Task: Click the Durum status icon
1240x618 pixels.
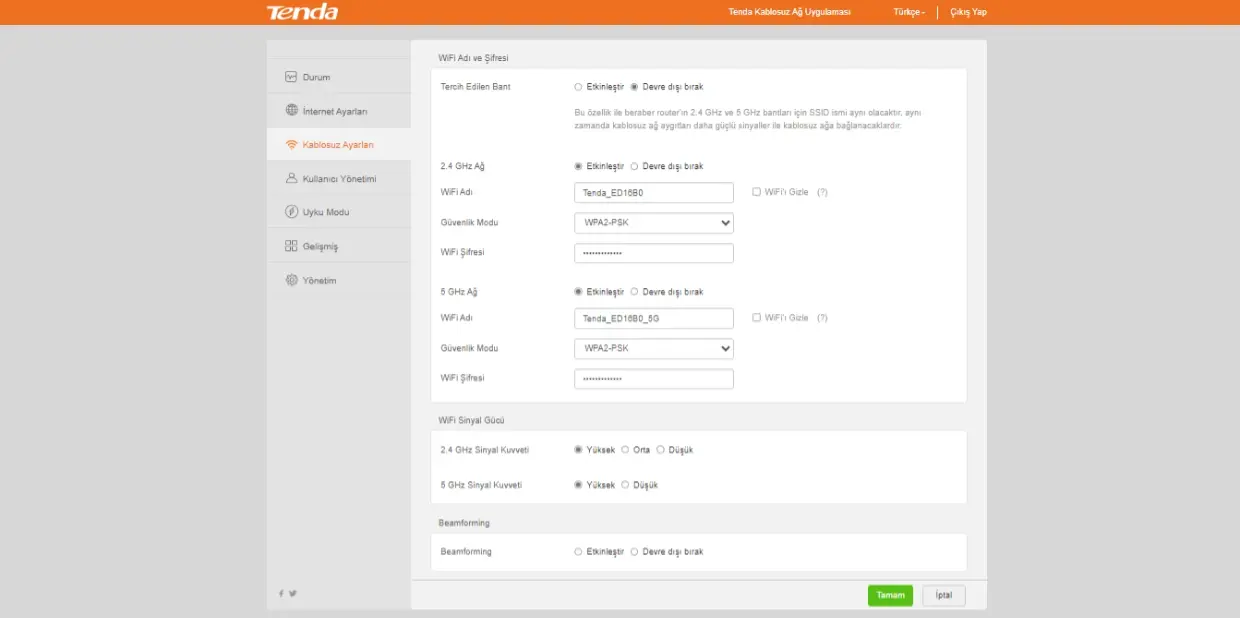Action: pos(291,77)
